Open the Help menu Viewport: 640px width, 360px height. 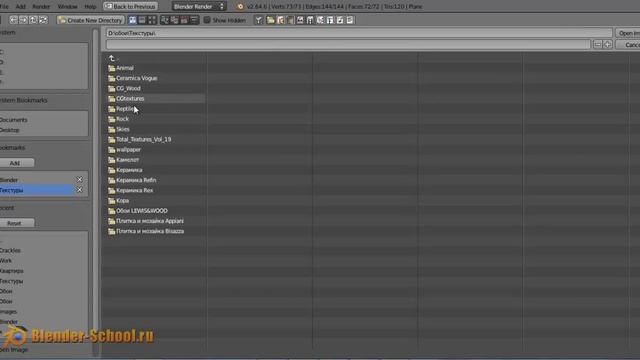(90, 7)
